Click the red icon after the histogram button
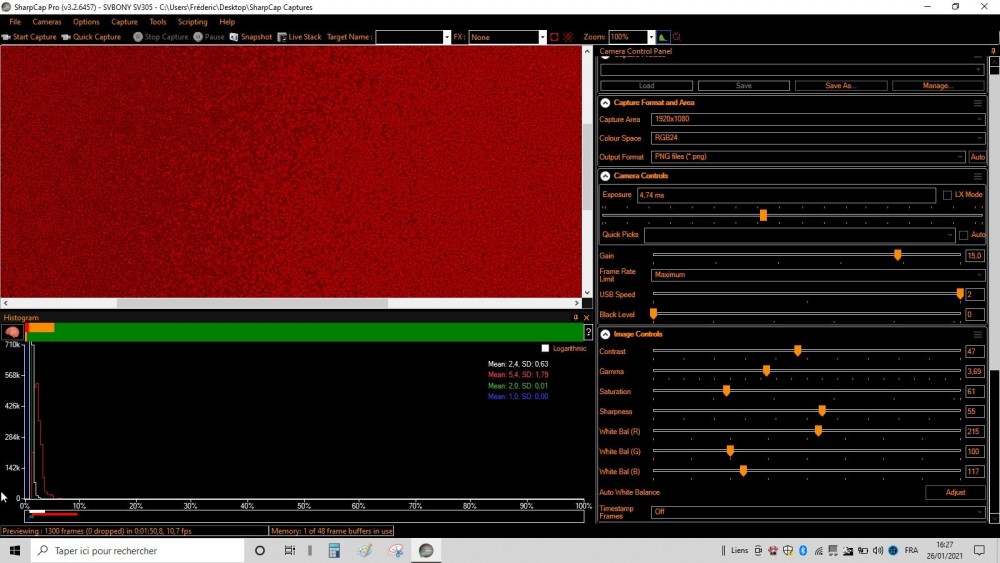Screen dimensions: 1000x563 (677, 37)
